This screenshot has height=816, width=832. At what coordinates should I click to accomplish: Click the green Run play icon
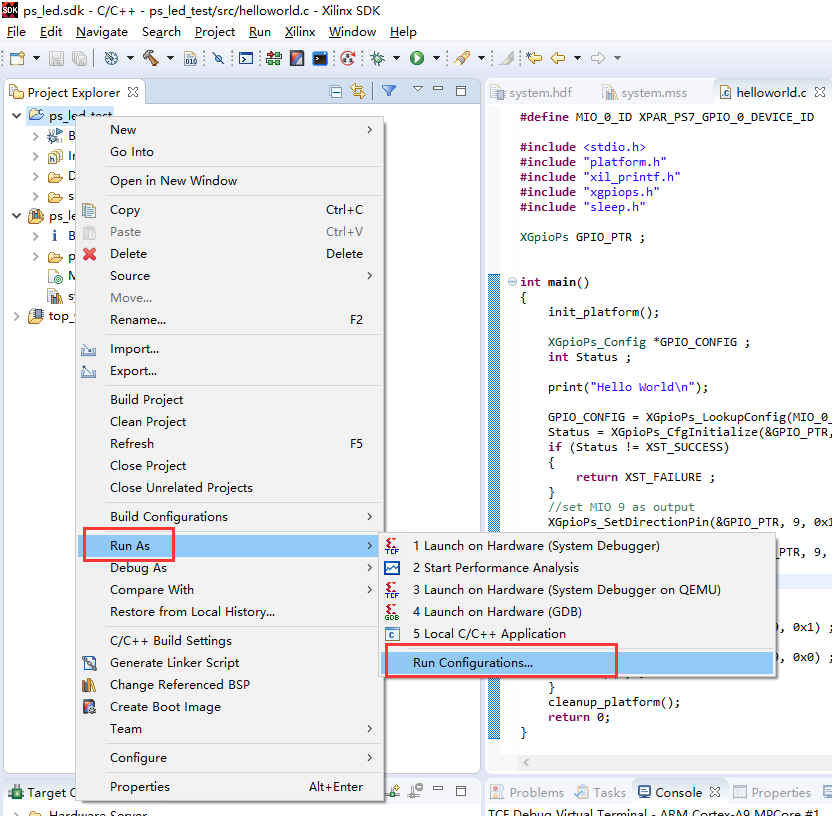pos(417,58)
